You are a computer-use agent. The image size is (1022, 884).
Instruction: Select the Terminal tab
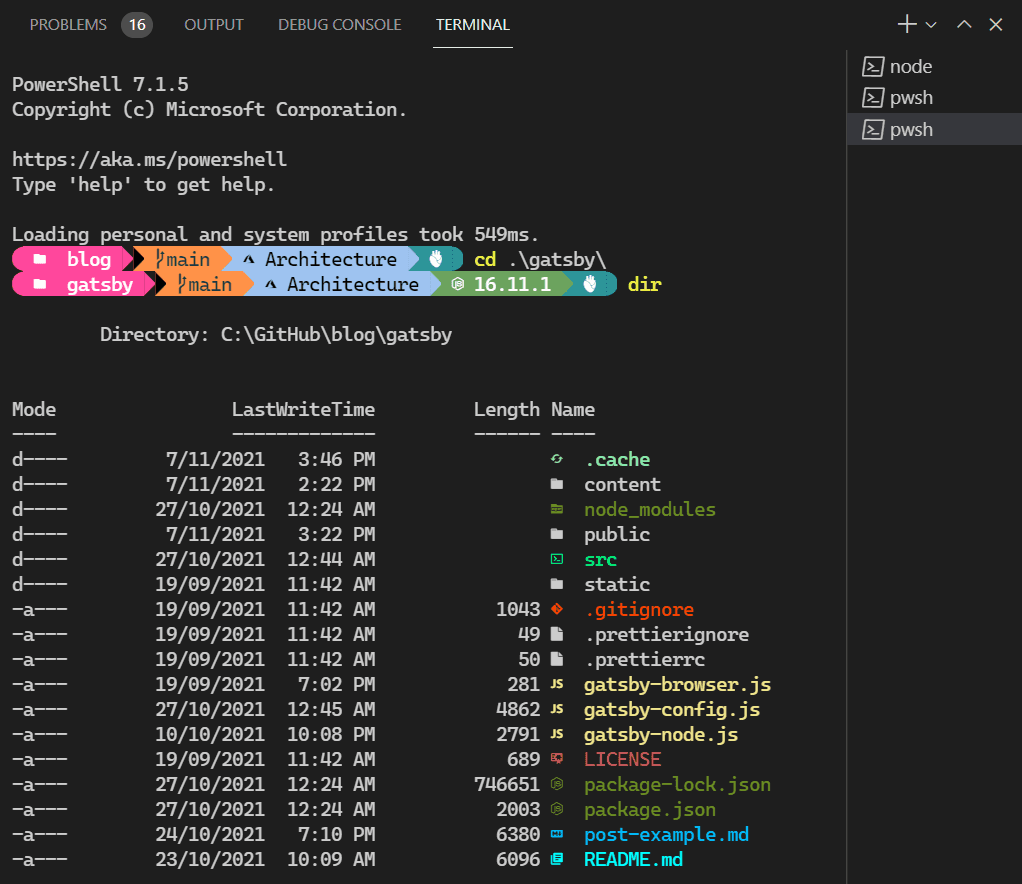tap(473, 25)
